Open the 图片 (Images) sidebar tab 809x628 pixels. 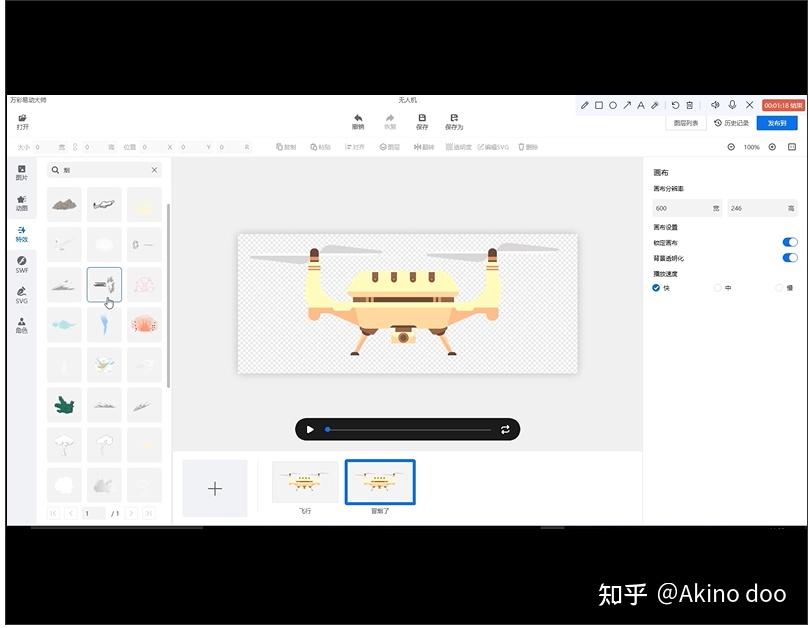click(22, 173)
